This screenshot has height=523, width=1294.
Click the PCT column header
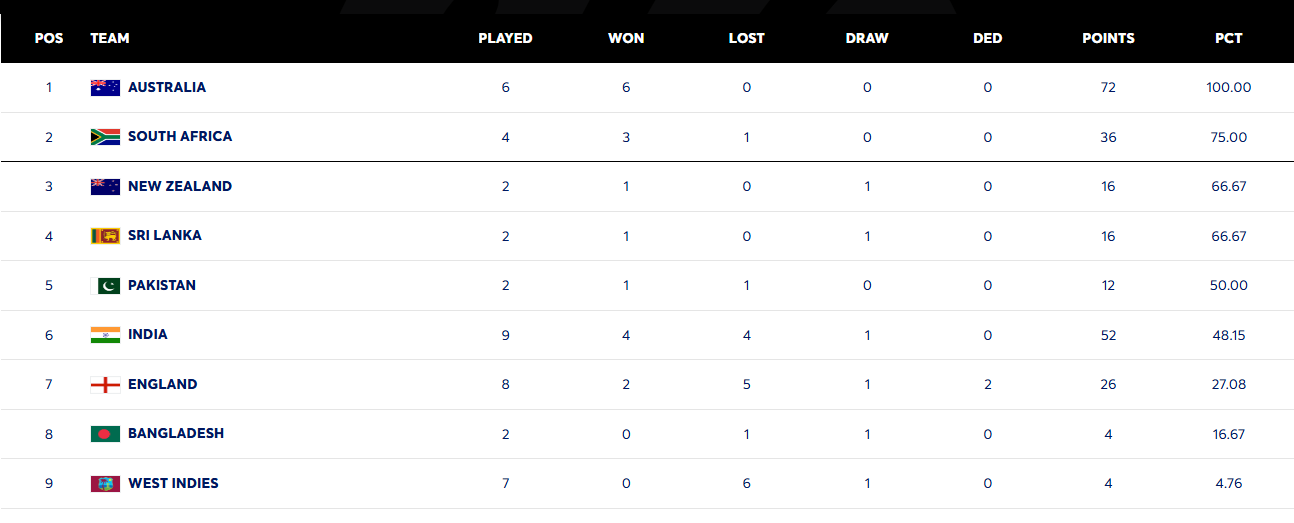(x=1228, y=38)
